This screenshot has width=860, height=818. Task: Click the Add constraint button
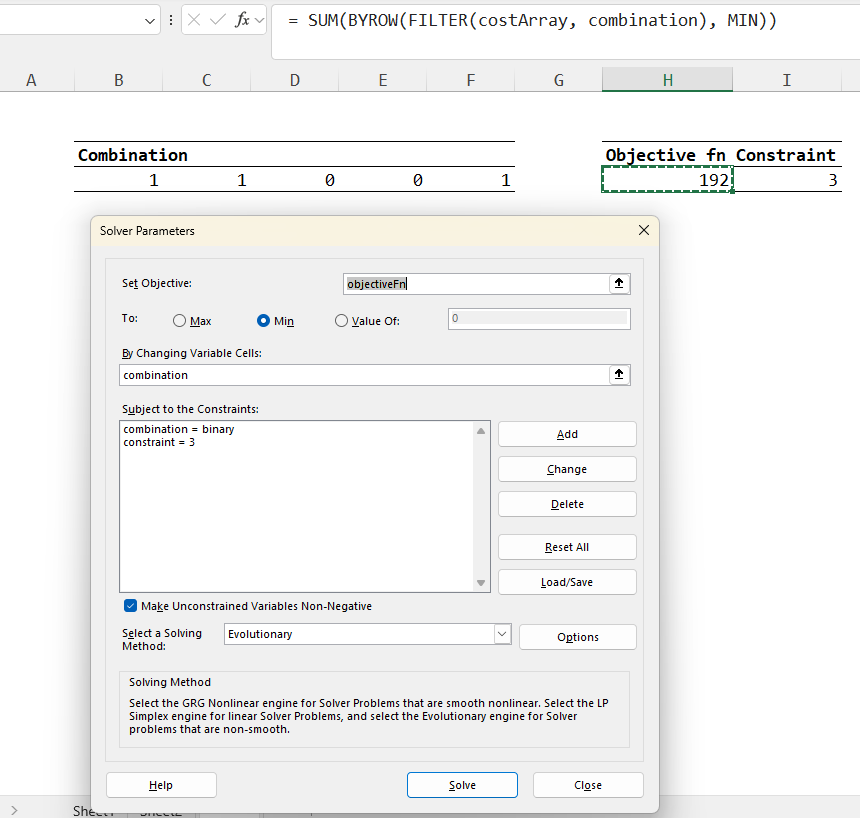coord(567,434)
